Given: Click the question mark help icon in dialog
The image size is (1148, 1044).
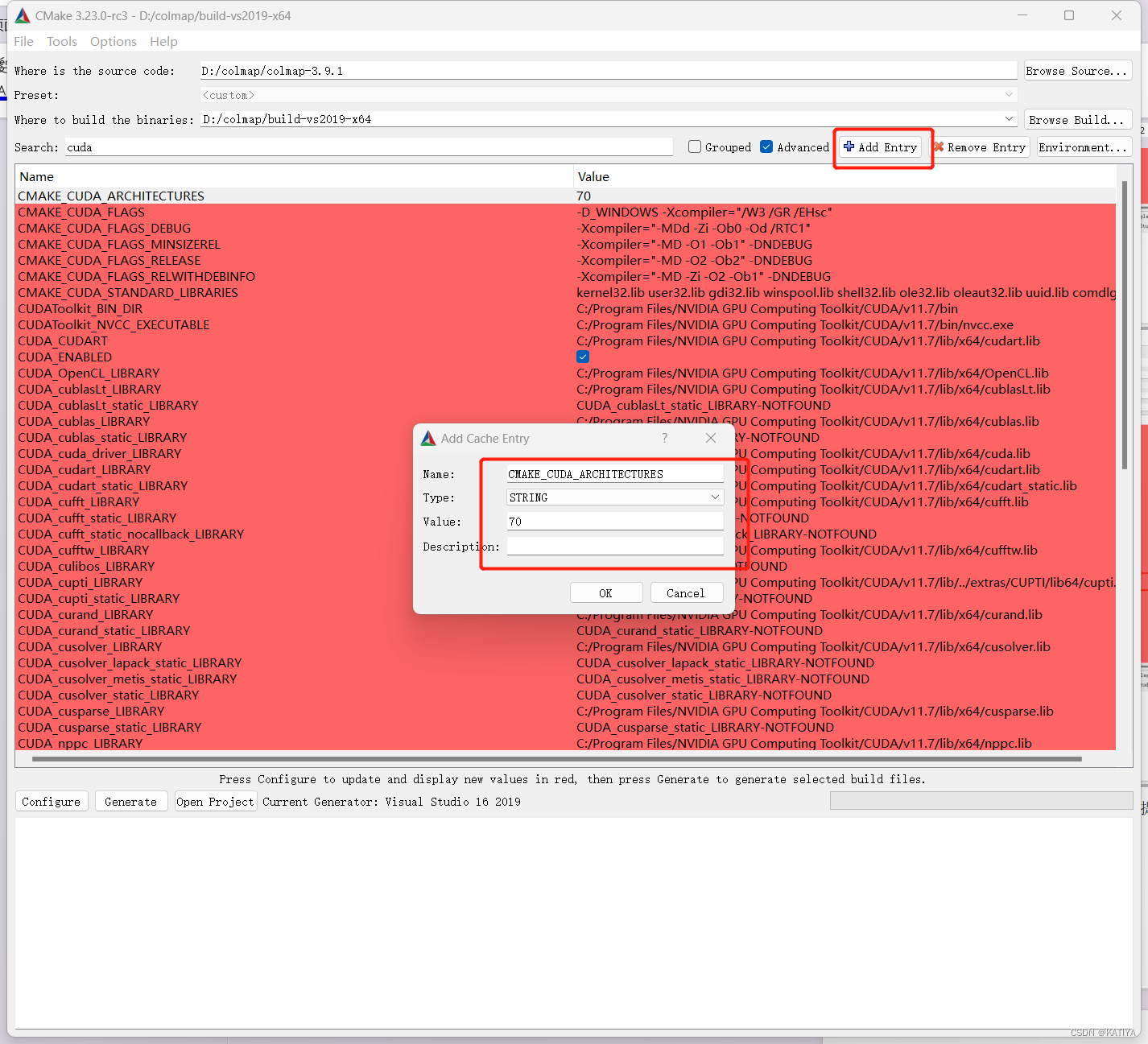Looking at the screenshot, I should (x=664, y=438).
